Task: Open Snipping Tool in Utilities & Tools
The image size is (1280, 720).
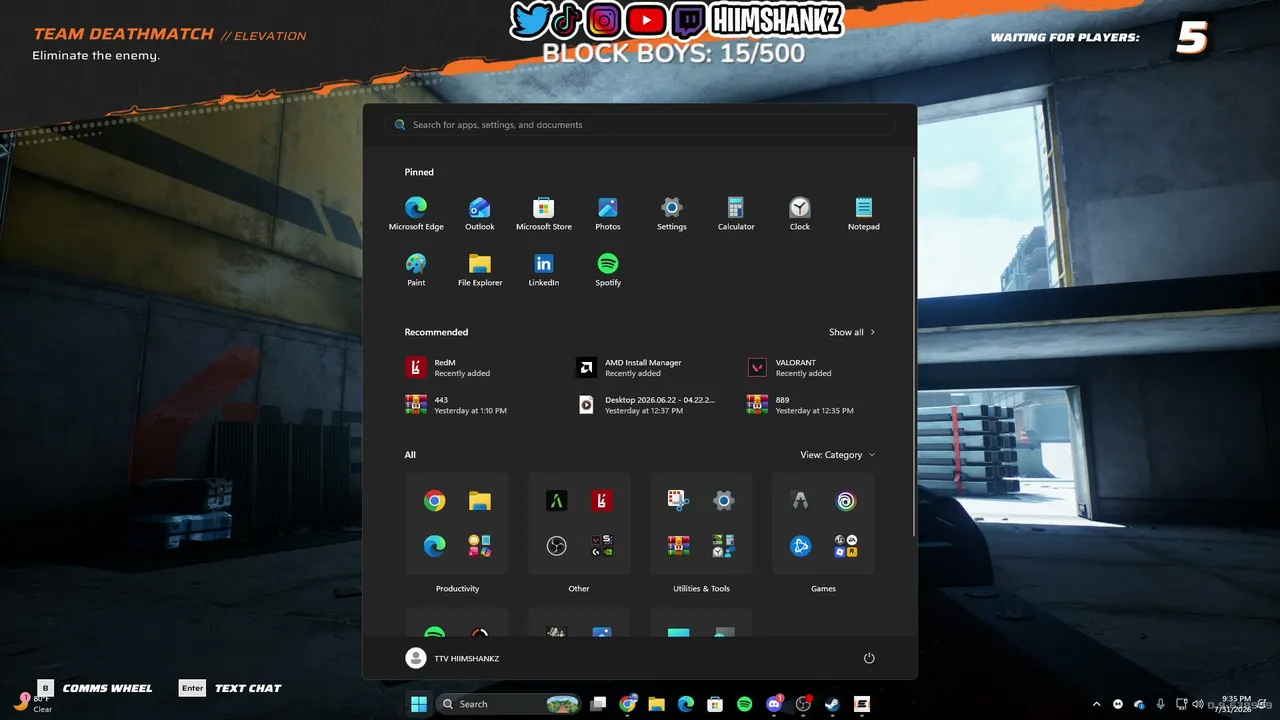Action: tap(679, 501)
